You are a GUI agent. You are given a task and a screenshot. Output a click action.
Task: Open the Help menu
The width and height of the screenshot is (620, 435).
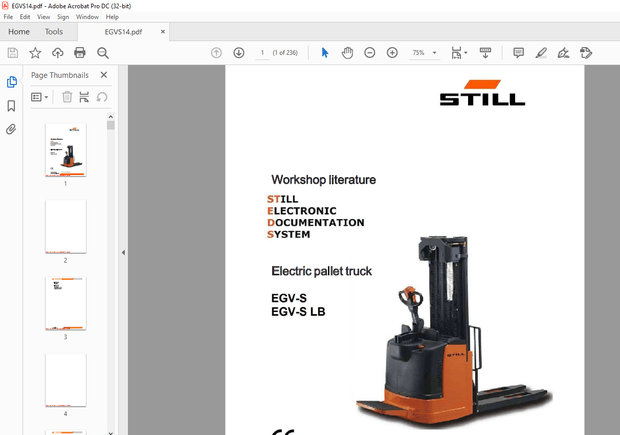(112, 17)
